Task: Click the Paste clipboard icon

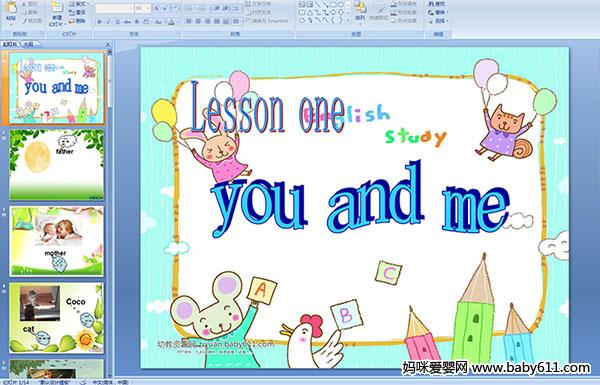Action: click(x=11, y=7)
